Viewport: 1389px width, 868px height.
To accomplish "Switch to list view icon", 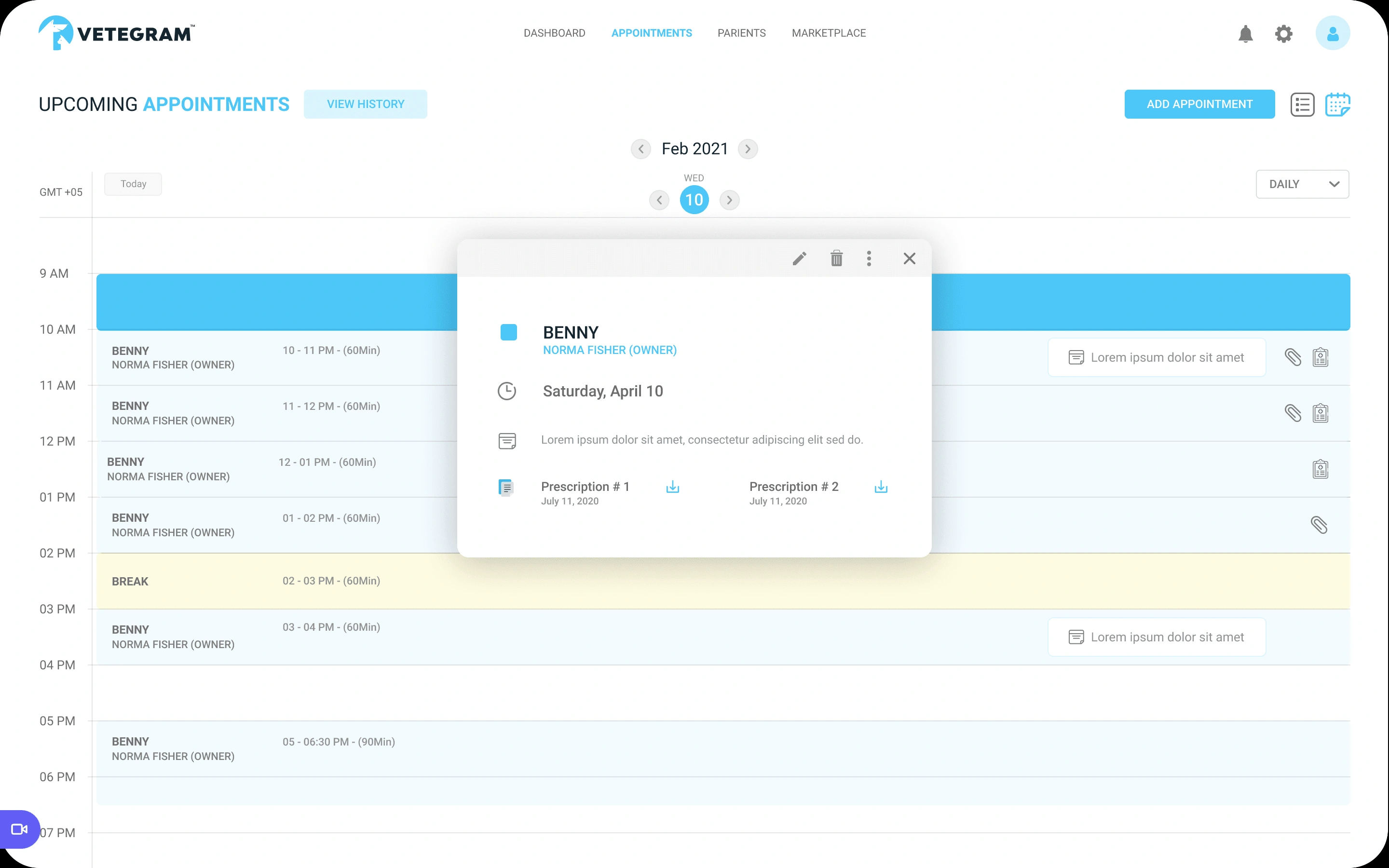I will (x=1302, y=105).
